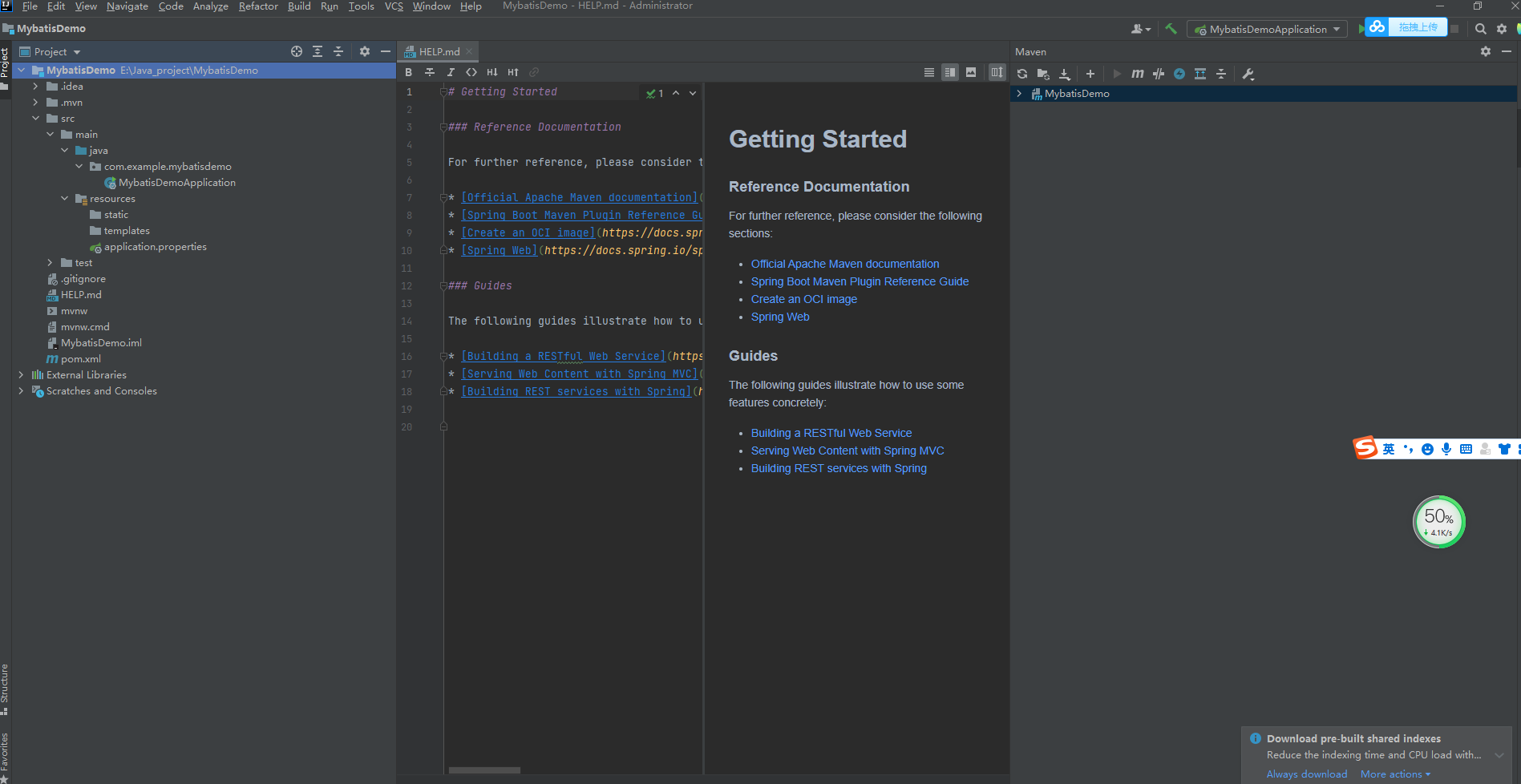Select pom.xml in project tree
Viewport: 1521px width, 784px height.
coord(74,359)
